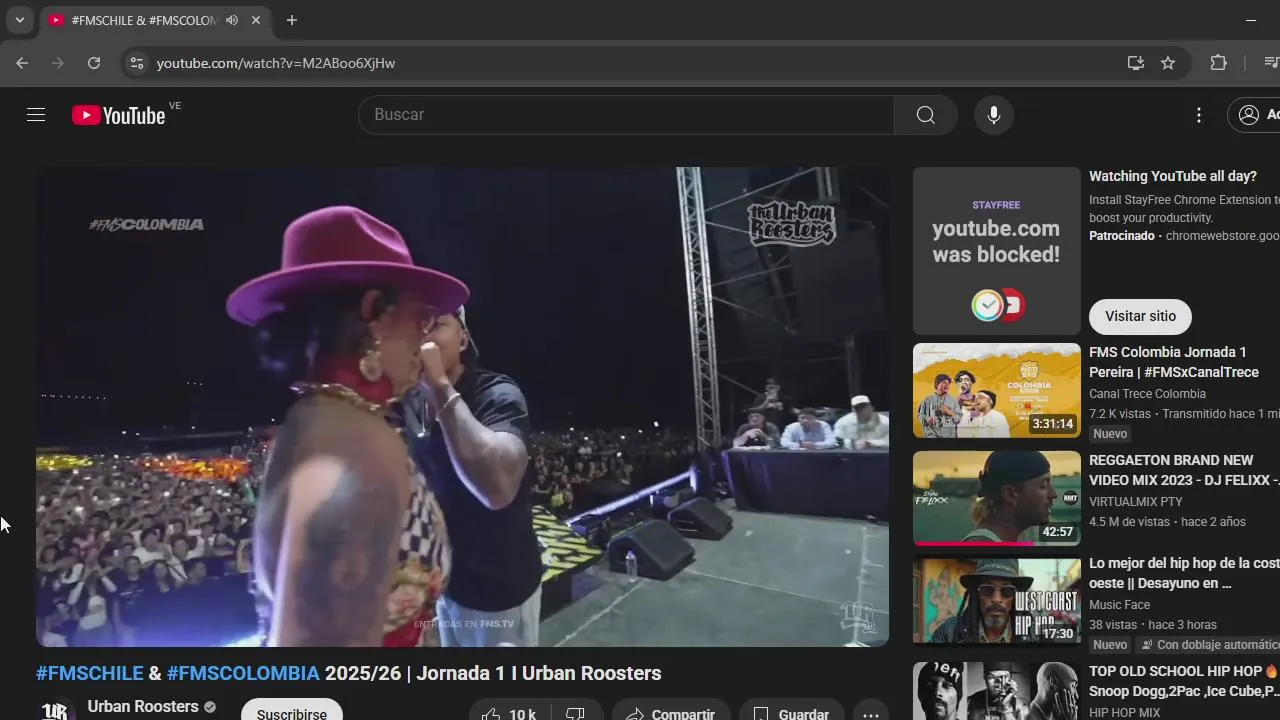Open Canal Trece Colombia channel text
The image size is (1280, 720).
[1147, 394]
